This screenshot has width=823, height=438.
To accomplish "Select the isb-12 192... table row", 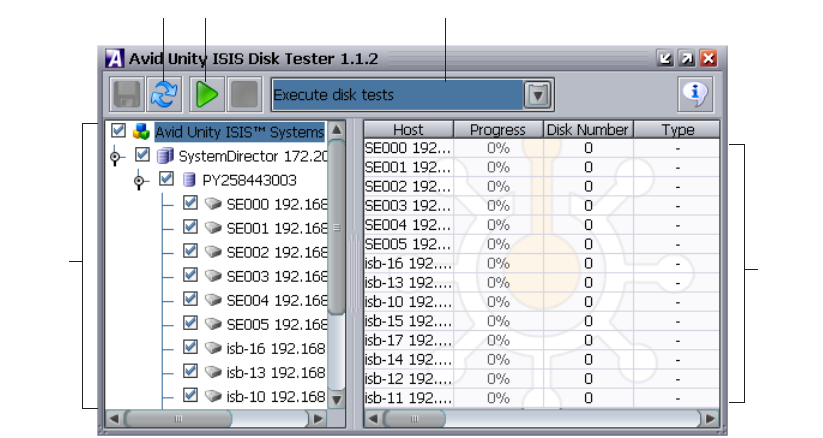I will [542, 379].
